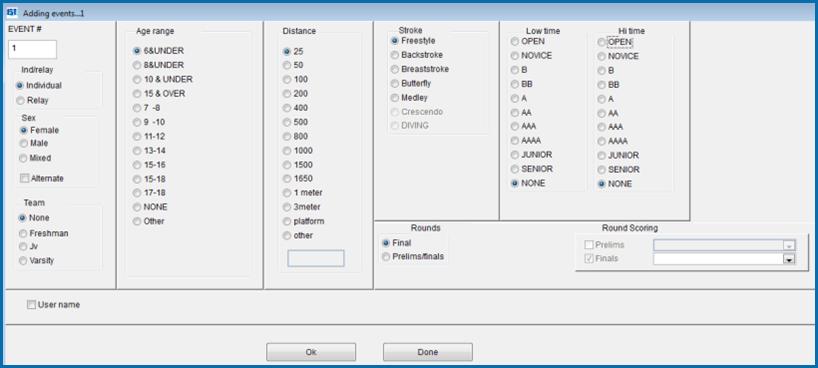Select 9 -10 age range
Viewport: 818px width, 368px height.
(x=149, y=122)
